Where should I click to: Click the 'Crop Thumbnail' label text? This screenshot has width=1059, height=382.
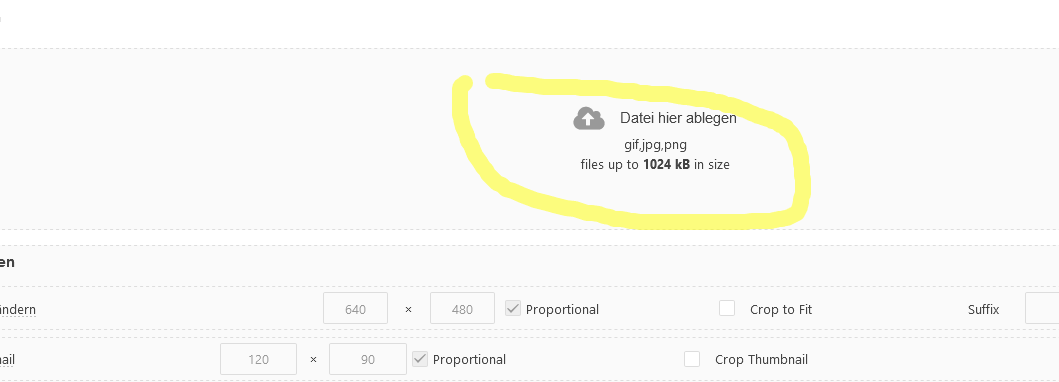761,360
